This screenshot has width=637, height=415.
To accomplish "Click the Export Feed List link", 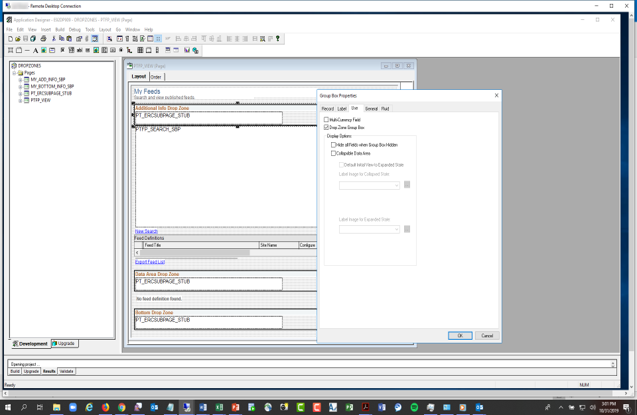I will tap(150, 262).
